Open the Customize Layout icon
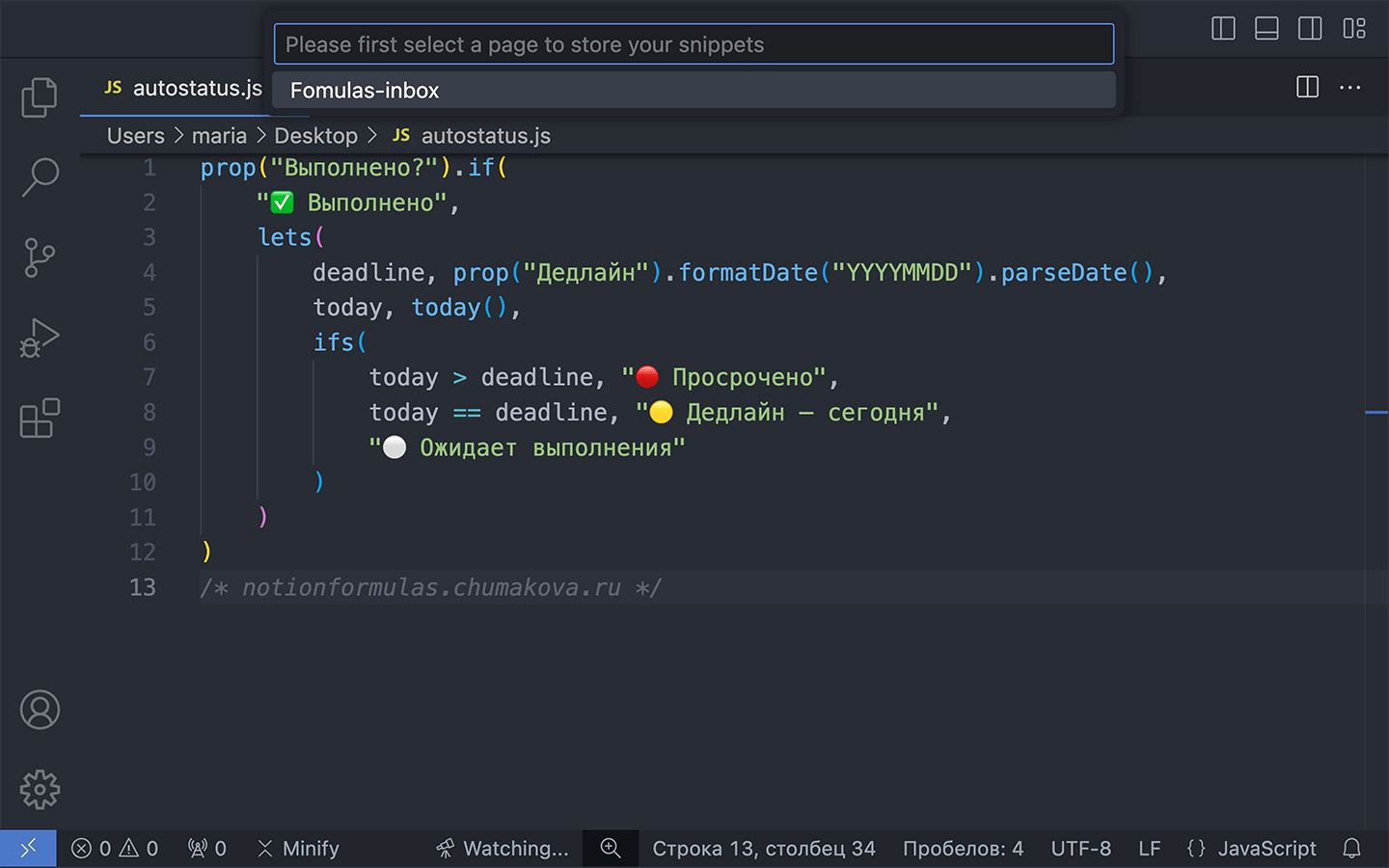This screenshot has height=868, width=1389. [1354, 28]
